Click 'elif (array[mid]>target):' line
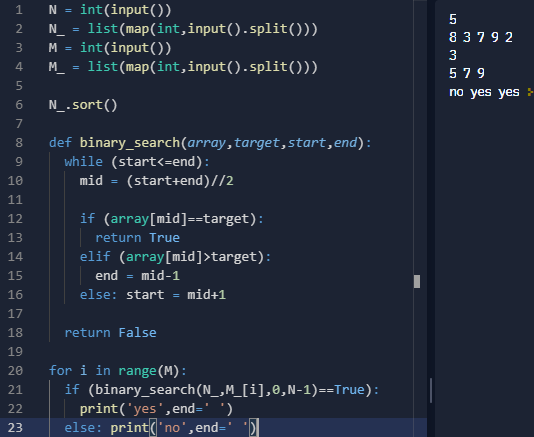This screenshot has width=534, height=437. click(x=175, y=257)
